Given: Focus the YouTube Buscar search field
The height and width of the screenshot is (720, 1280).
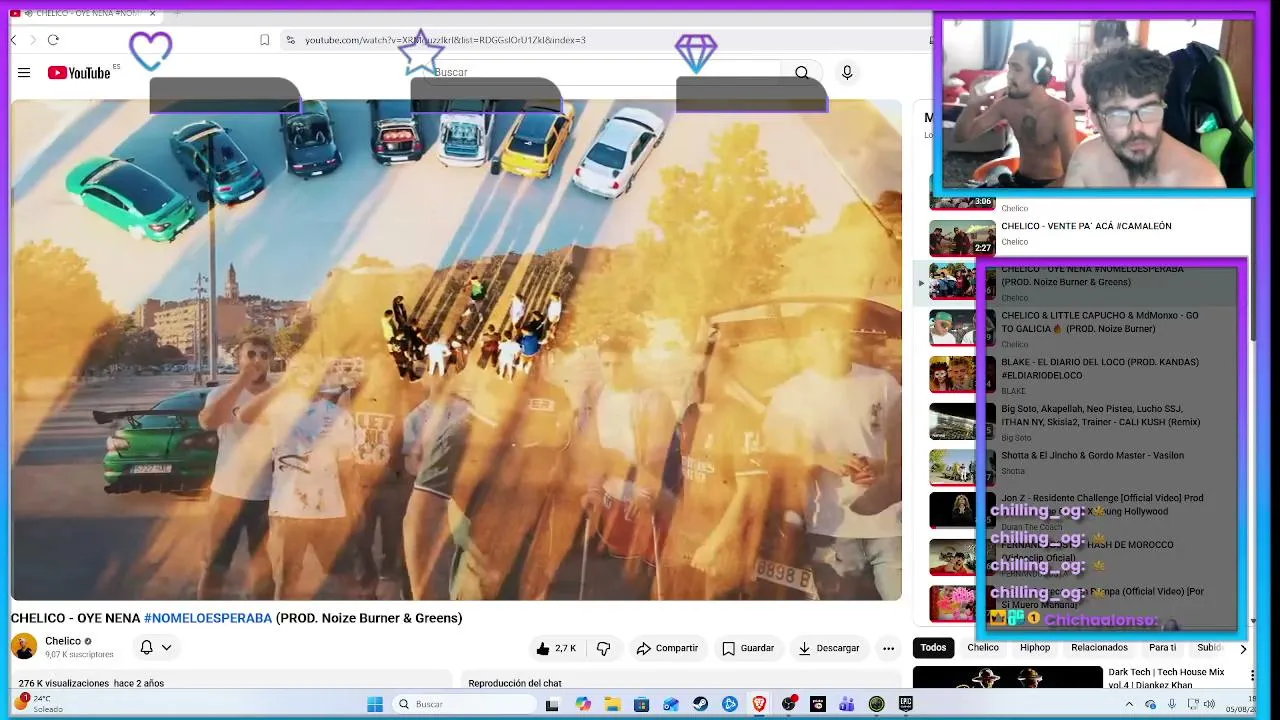Looking at the screenshot, I should (605, 73).
